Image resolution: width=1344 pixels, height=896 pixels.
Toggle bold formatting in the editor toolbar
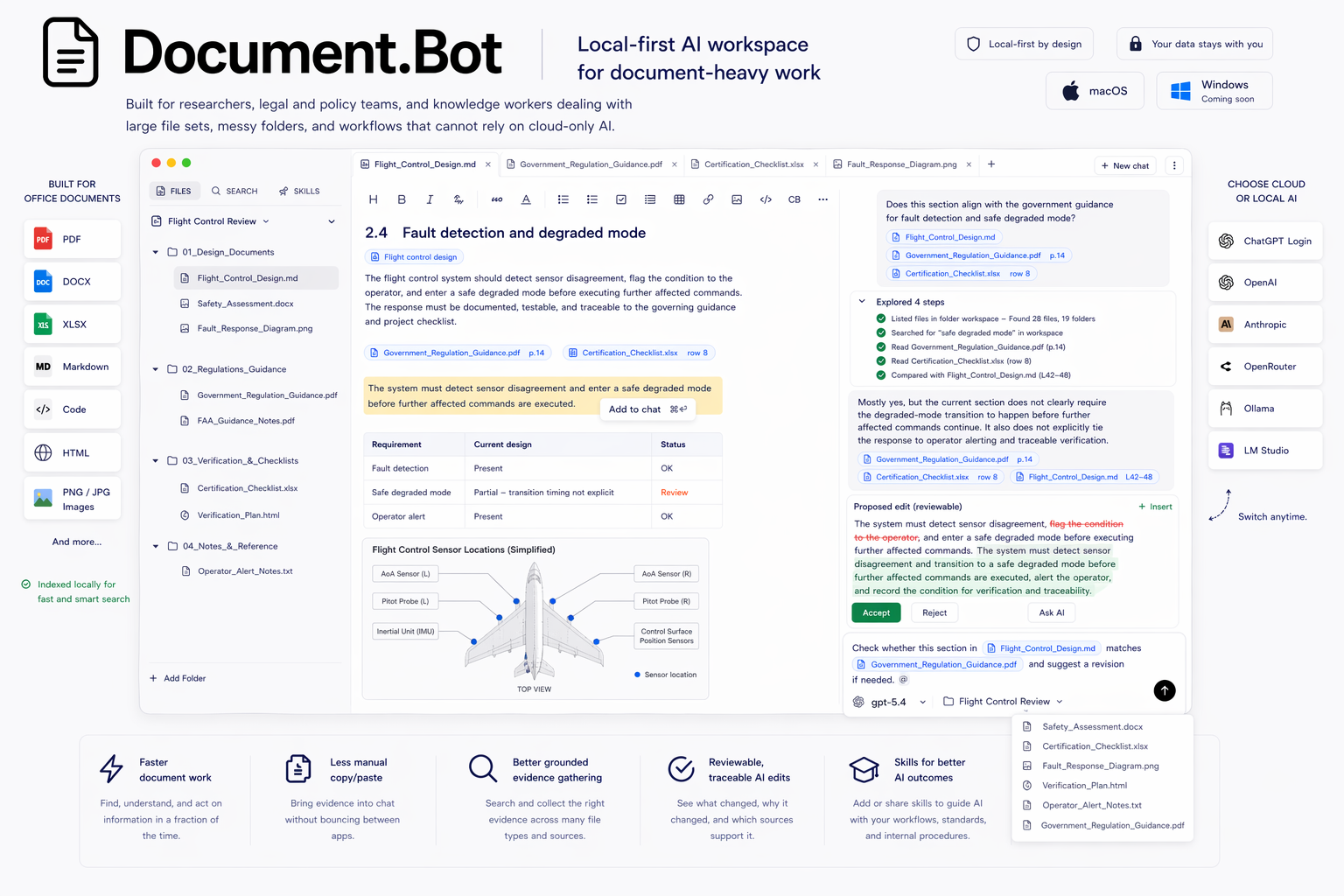[402, 199]
